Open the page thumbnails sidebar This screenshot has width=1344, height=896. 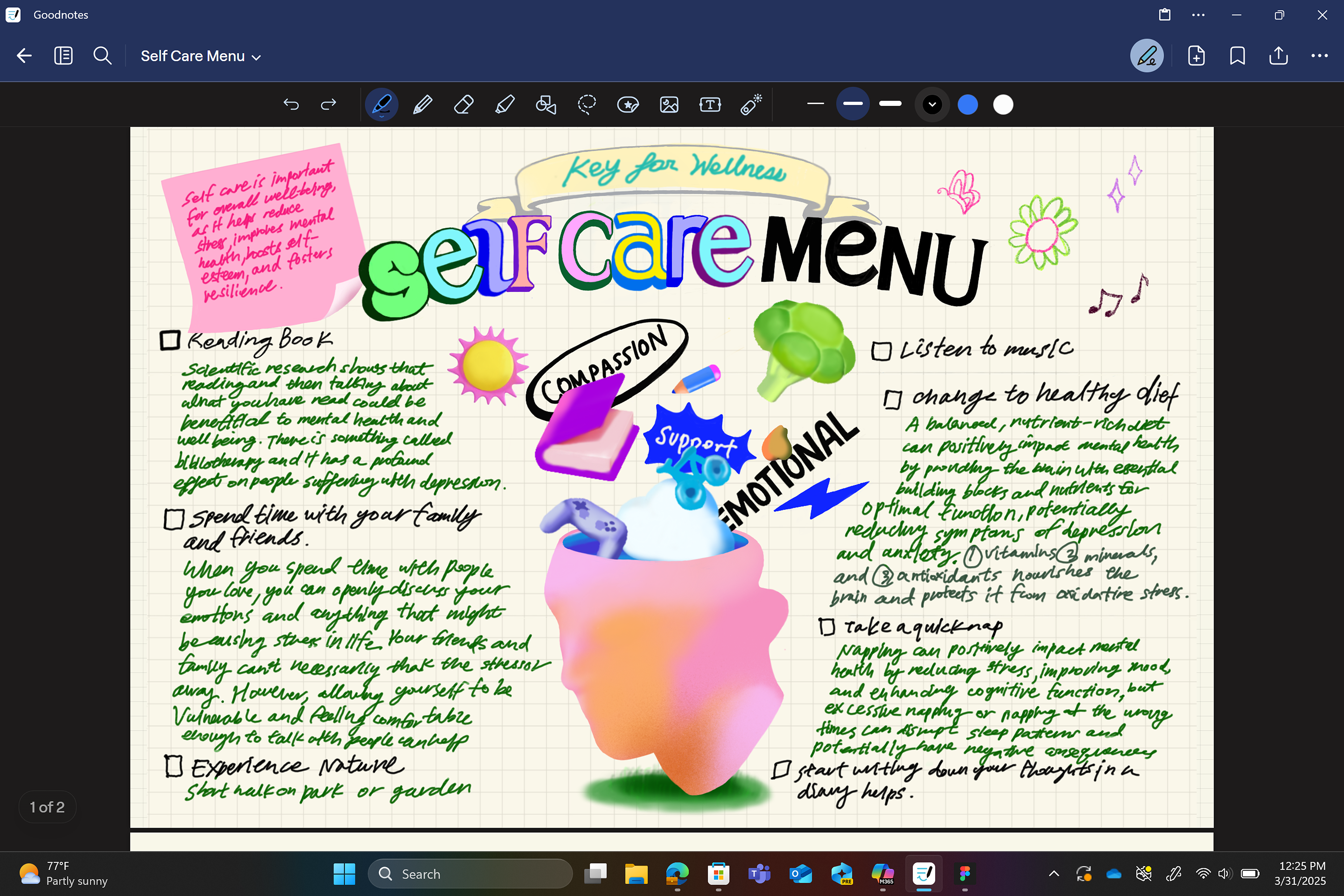(x=63, y=56)
